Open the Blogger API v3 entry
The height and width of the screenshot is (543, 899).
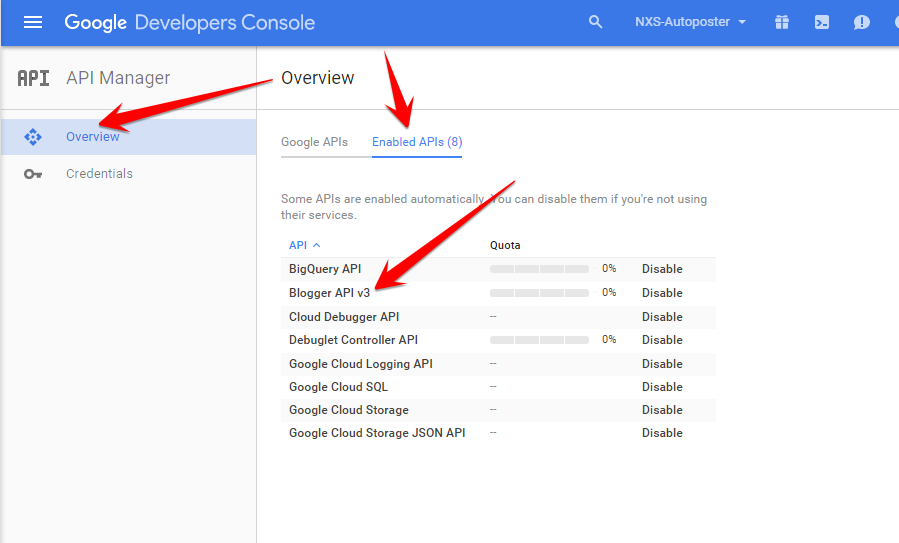330,293
